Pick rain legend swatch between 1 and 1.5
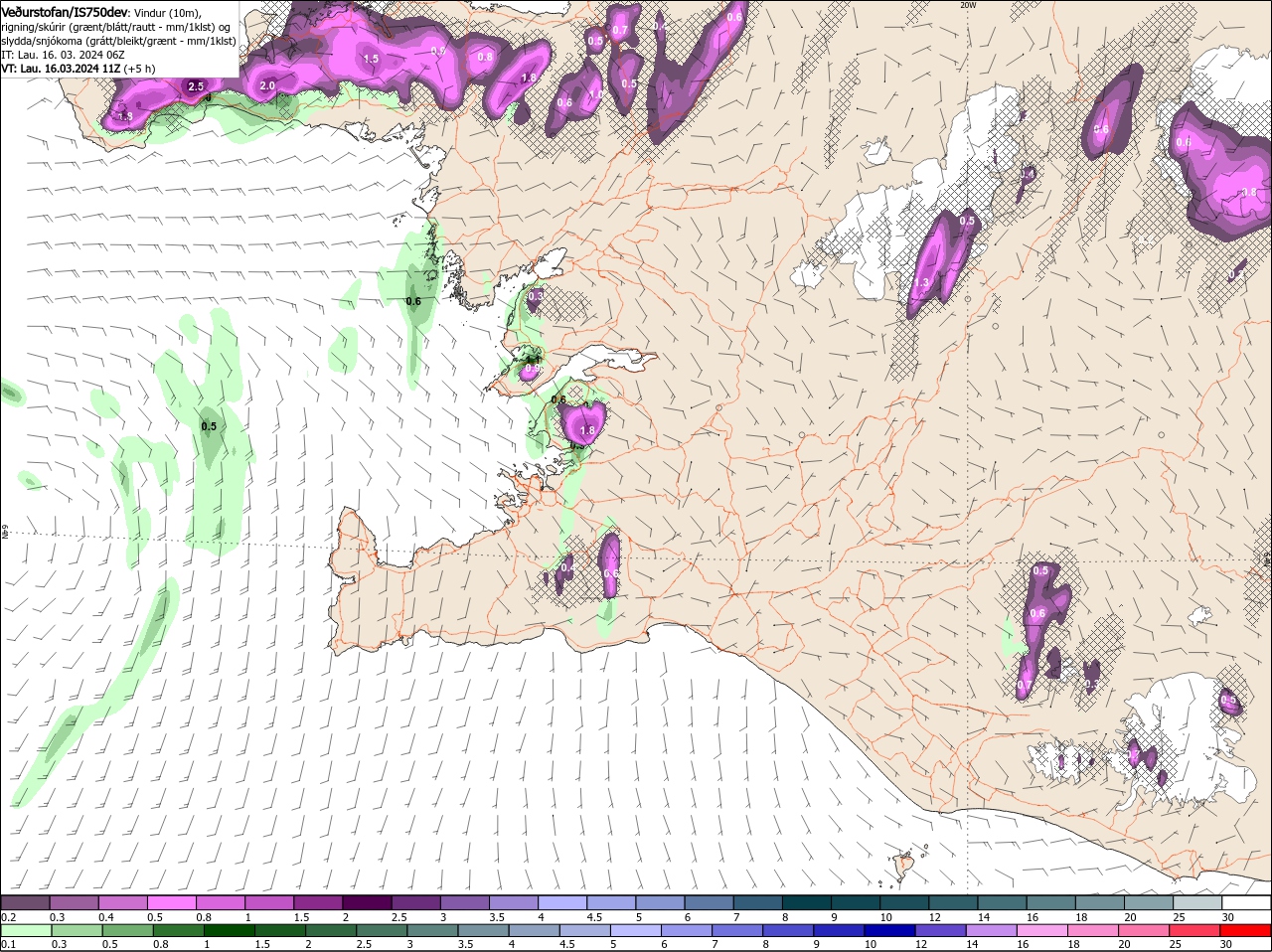 coord(231,930)
